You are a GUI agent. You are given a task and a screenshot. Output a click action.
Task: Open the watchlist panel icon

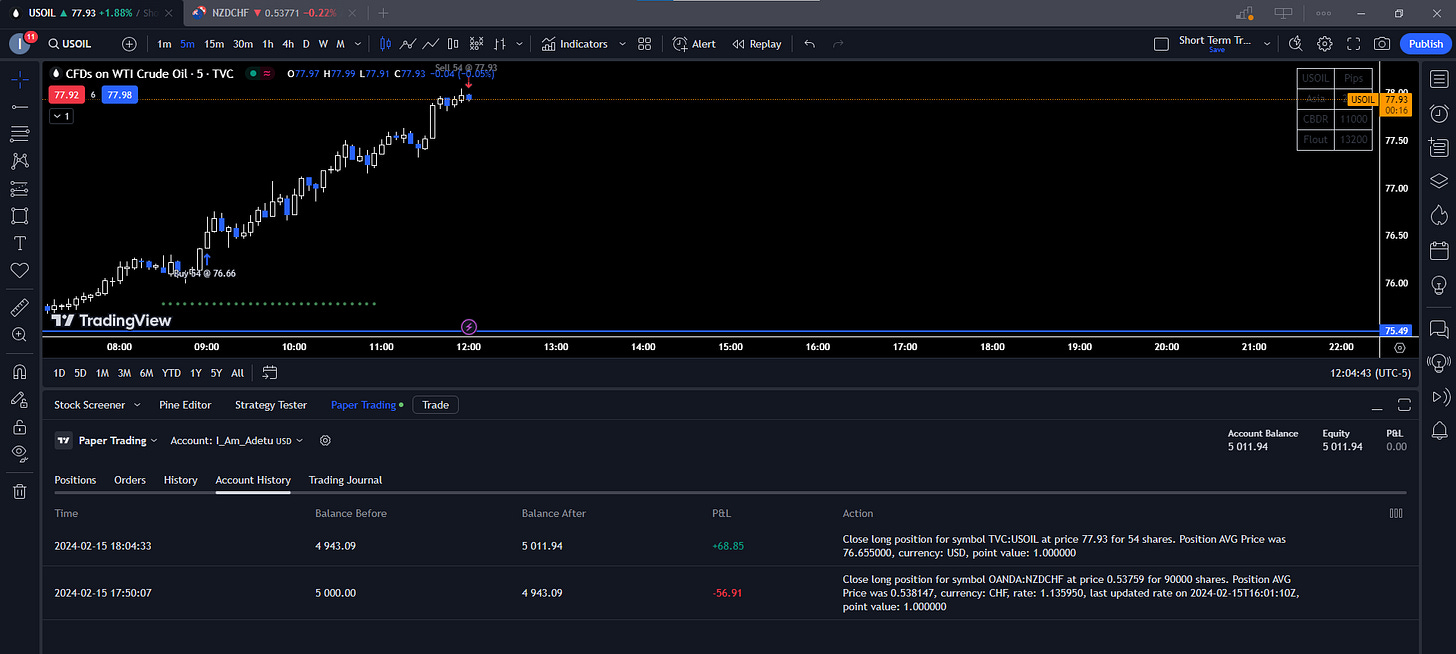[x=1439, y=79]
